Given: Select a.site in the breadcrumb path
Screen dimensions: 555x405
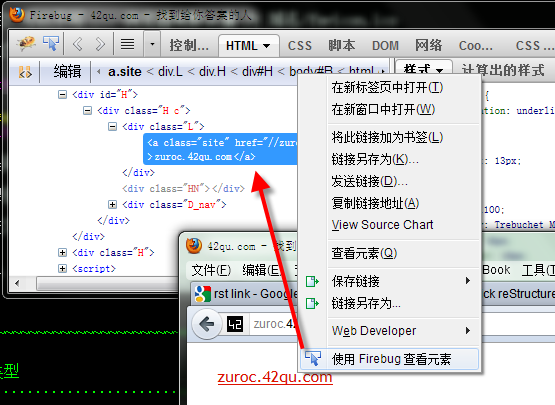Looking at the screenshot, I should point(125,72).
